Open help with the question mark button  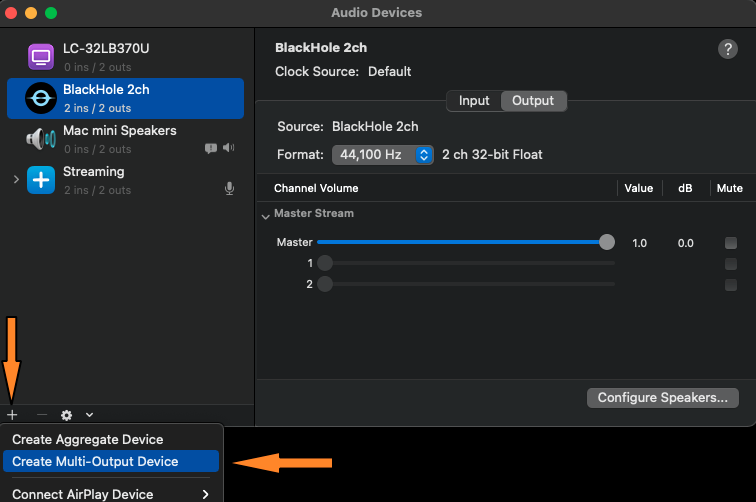[x=728, y=49]
